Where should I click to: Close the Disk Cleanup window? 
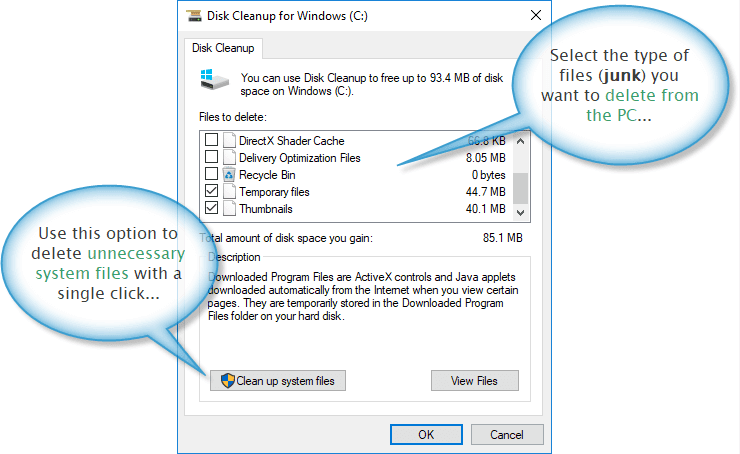[536, 16]
